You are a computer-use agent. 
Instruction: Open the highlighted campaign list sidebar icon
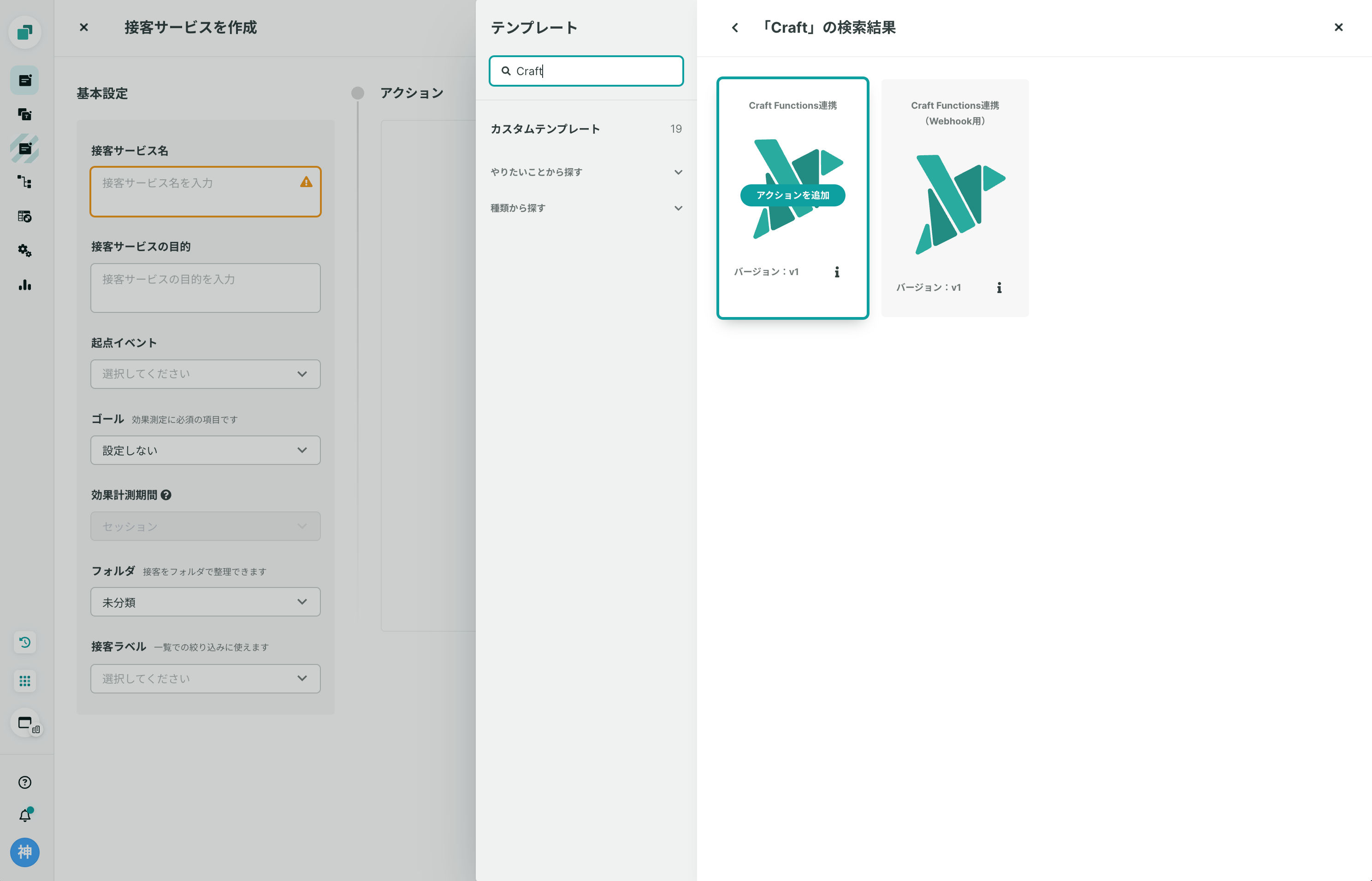click(x=24, y=80)
